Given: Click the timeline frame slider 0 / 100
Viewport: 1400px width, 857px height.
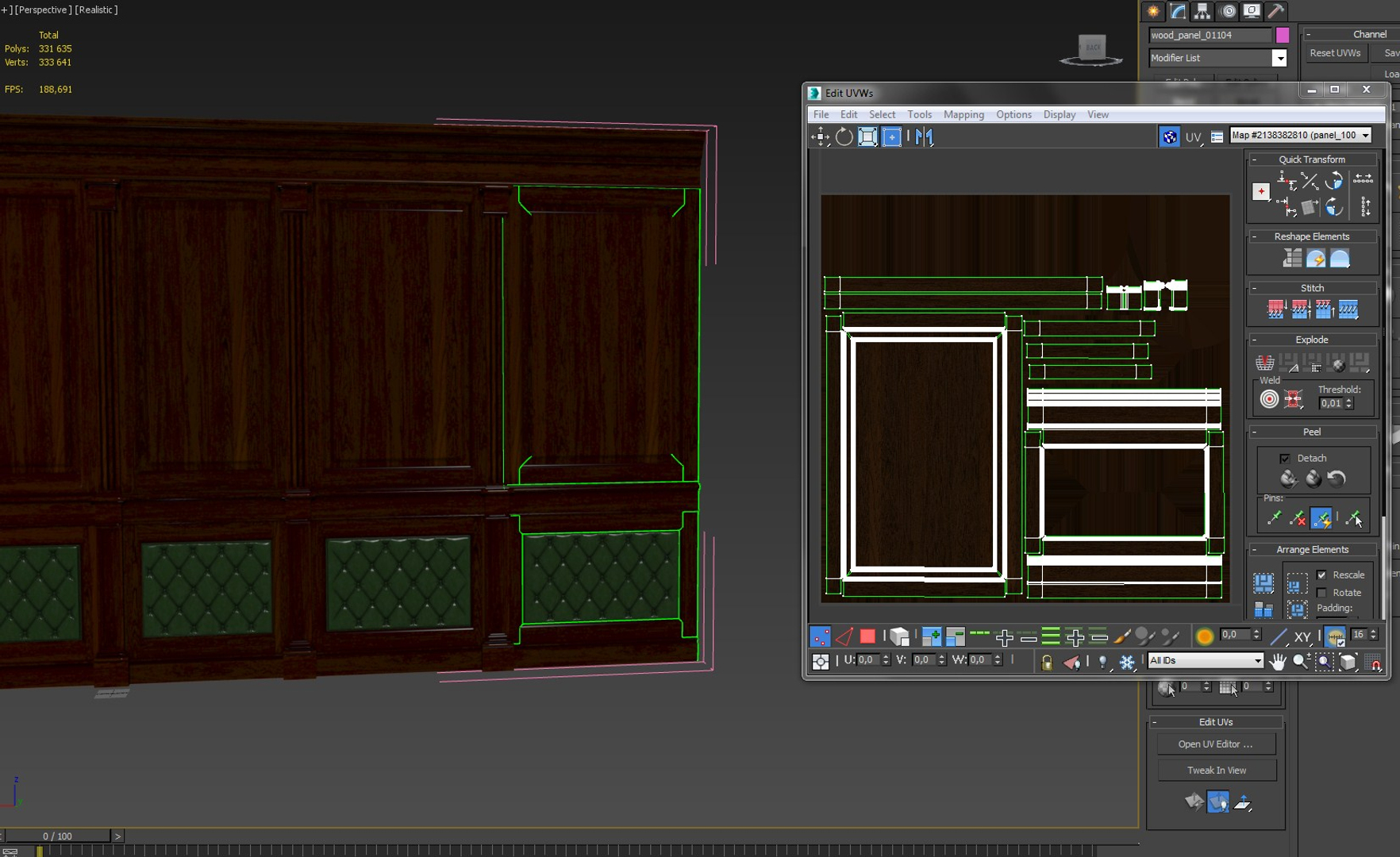Looking at the screenshot, I should (57, 836).
